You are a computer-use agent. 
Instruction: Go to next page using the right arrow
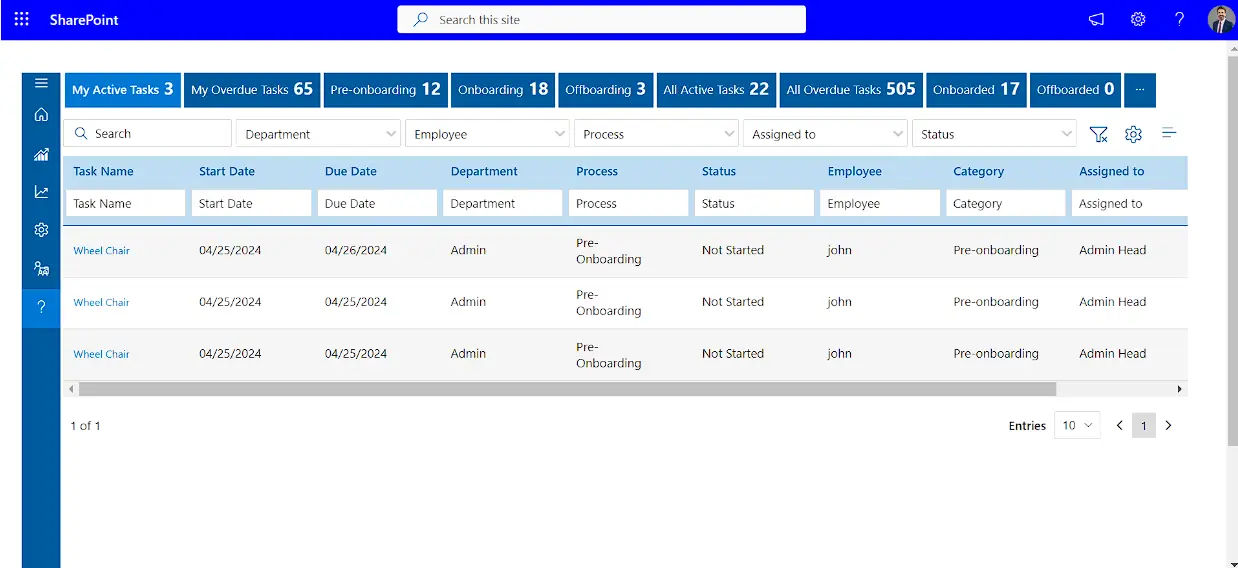pos(1168,426)
